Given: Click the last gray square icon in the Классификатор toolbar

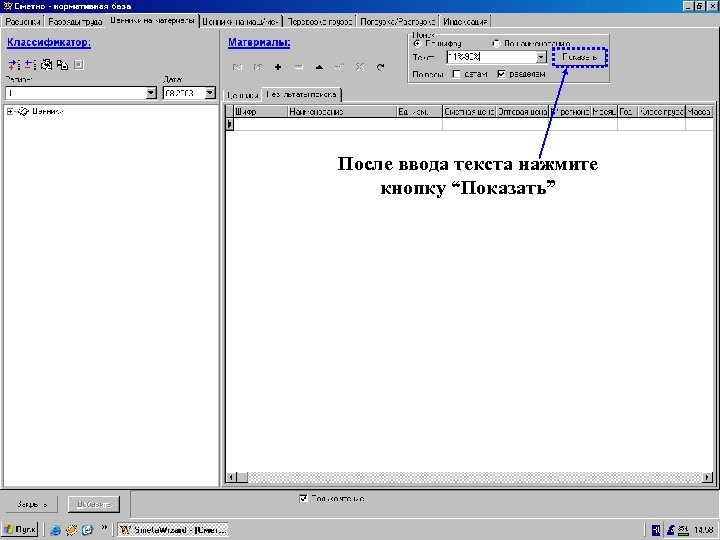Looking at the screenshot, I should coord(79,65).
